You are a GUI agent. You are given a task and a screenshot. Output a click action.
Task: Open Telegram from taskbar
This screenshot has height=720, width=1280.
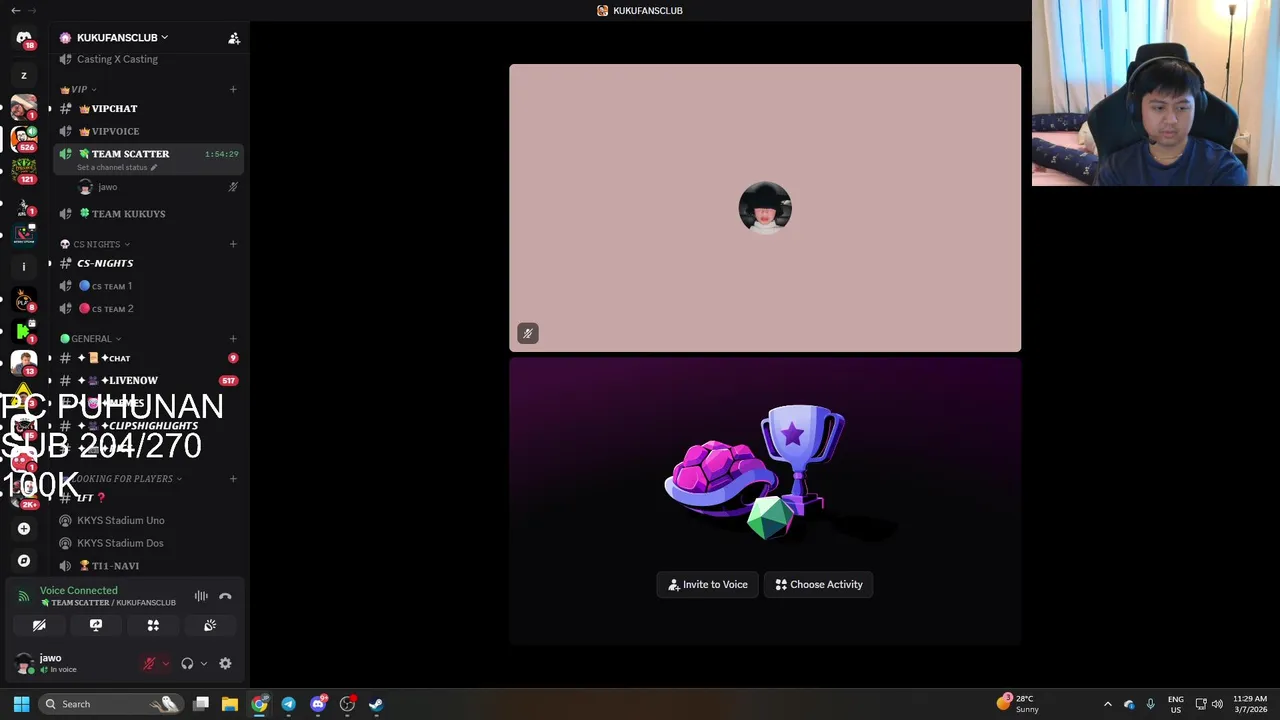tap(288, 704)
